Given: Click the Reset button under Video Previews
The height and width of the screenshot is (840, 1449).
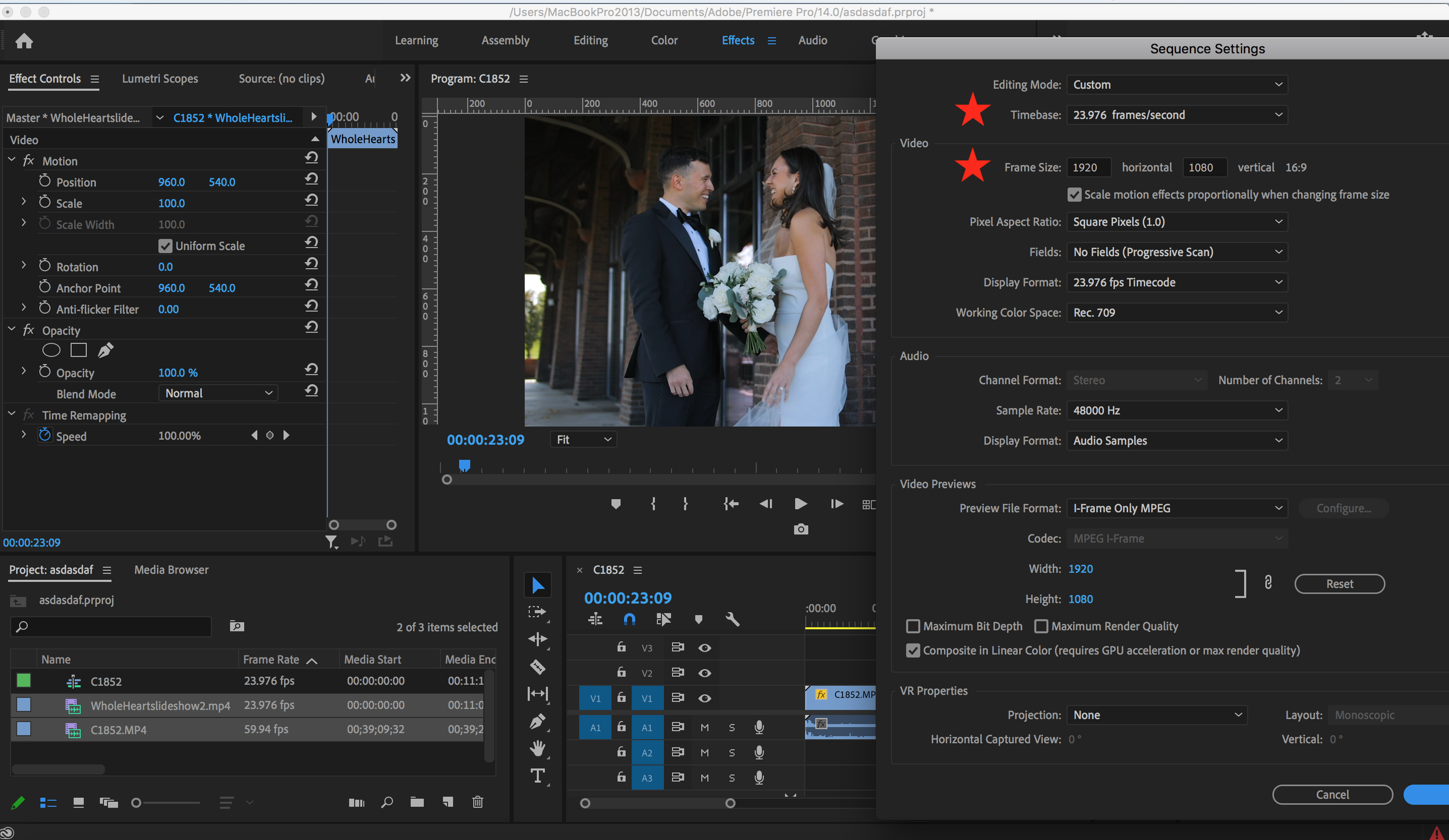Looking at the screenshot, I should 1339,583.
